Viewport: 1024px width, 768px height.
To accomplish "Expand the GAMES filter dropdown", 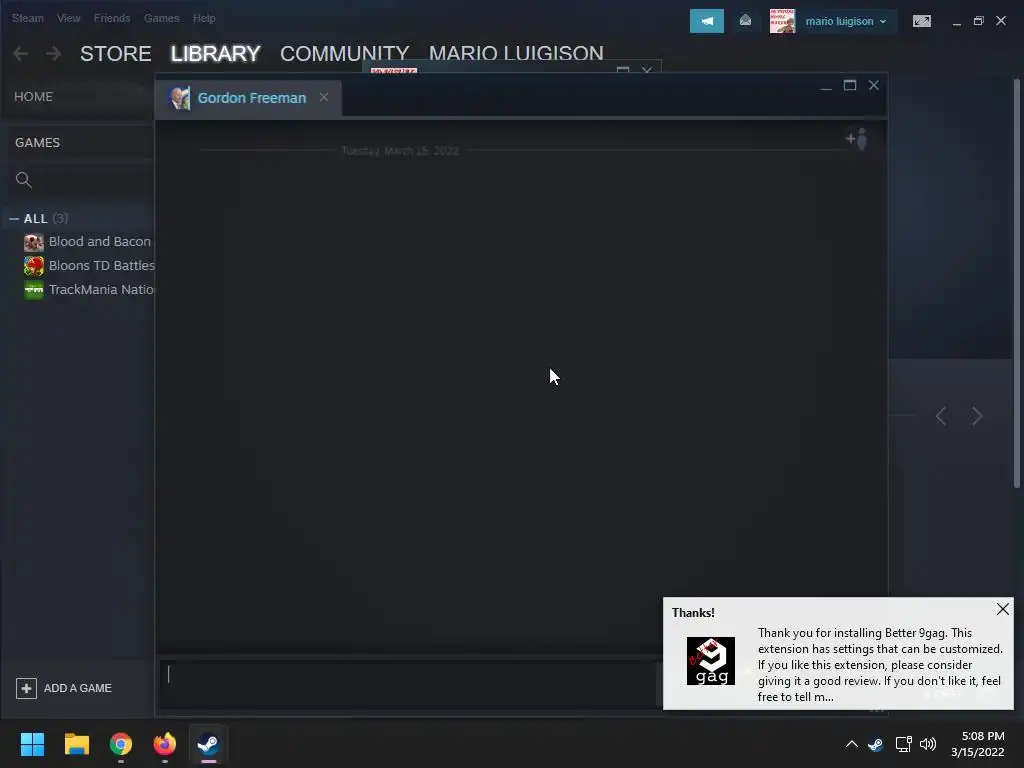I will (37, 142).
